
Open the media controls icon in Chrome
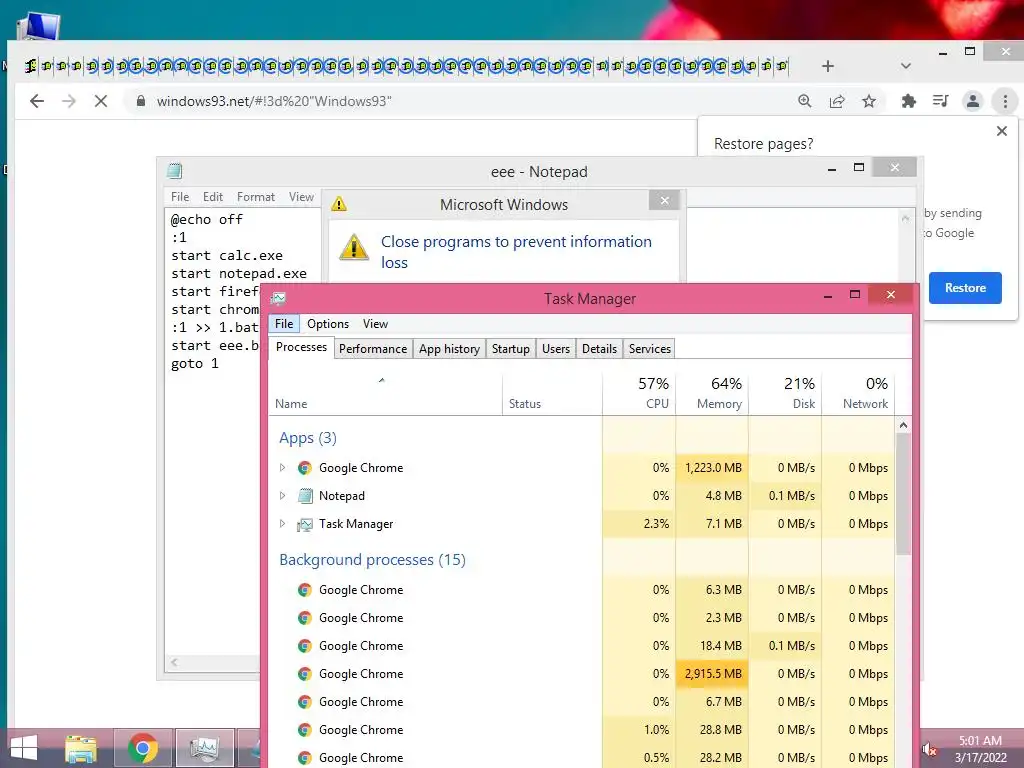pyautogui.click(x=940, y=101)
